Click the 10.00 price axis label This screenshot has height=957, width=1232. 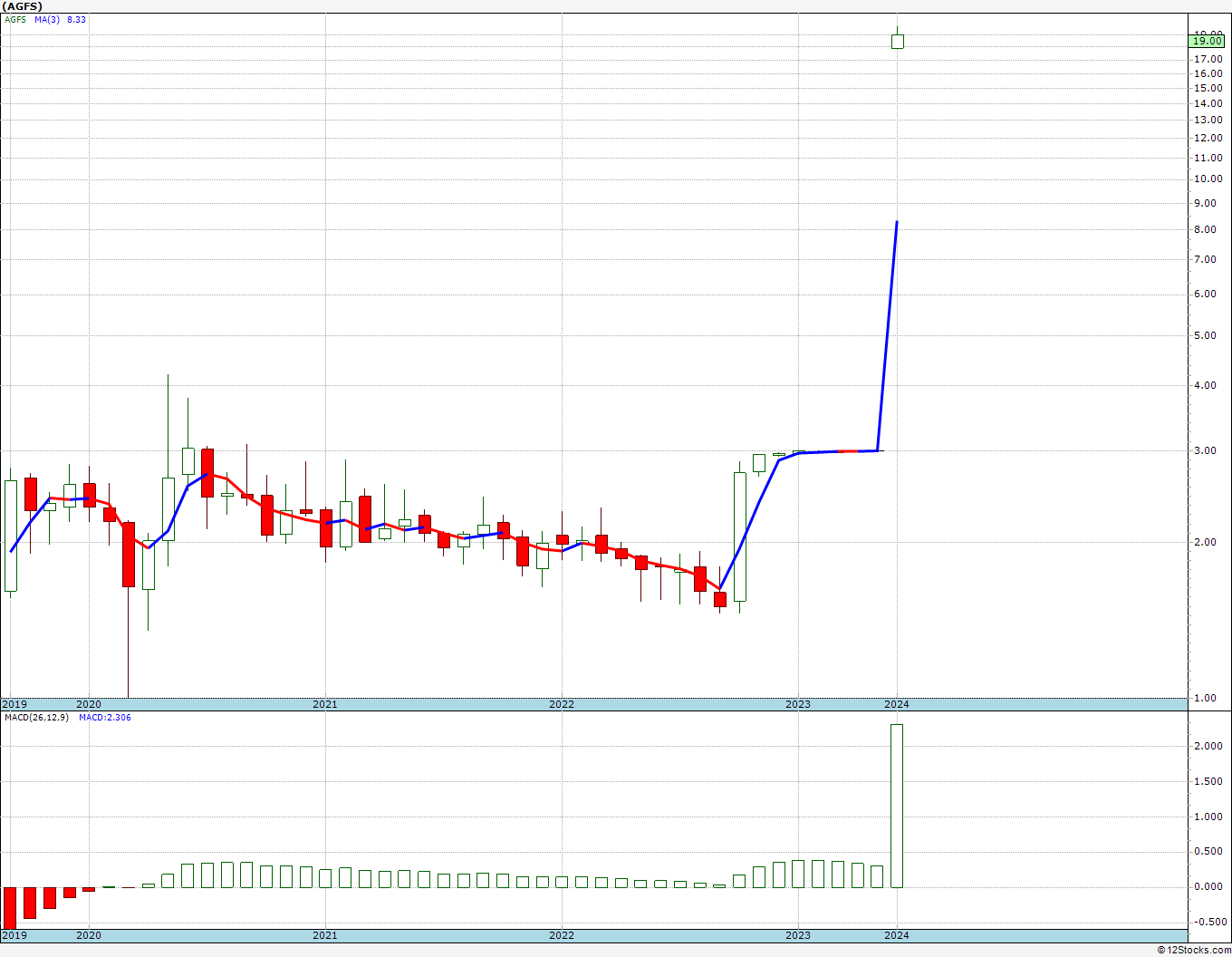[1208, 179]
